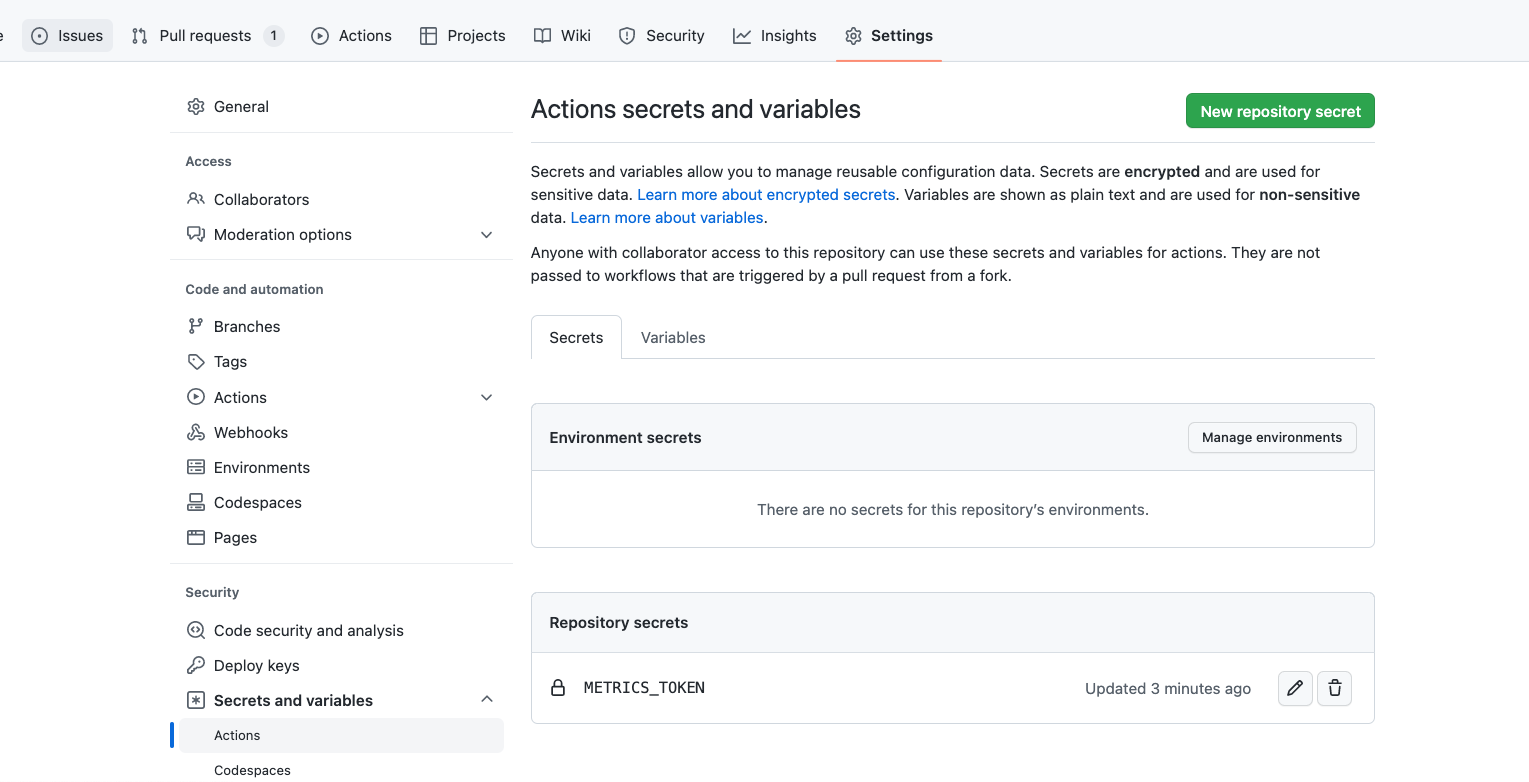The image size is (1529, 782).
Task: Click the codespaces icon in Code and automation
Action: point(196,502)
